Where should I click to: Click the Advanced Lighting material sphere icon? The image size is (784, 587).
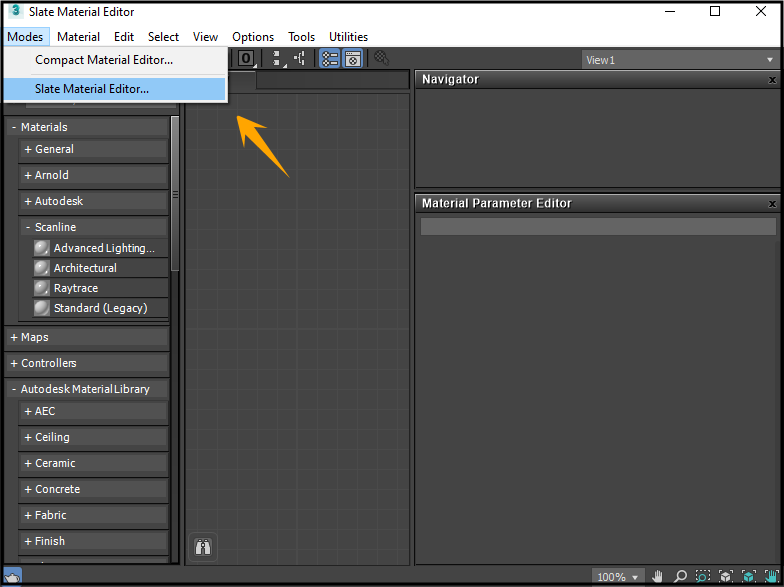tap(42, 248)
